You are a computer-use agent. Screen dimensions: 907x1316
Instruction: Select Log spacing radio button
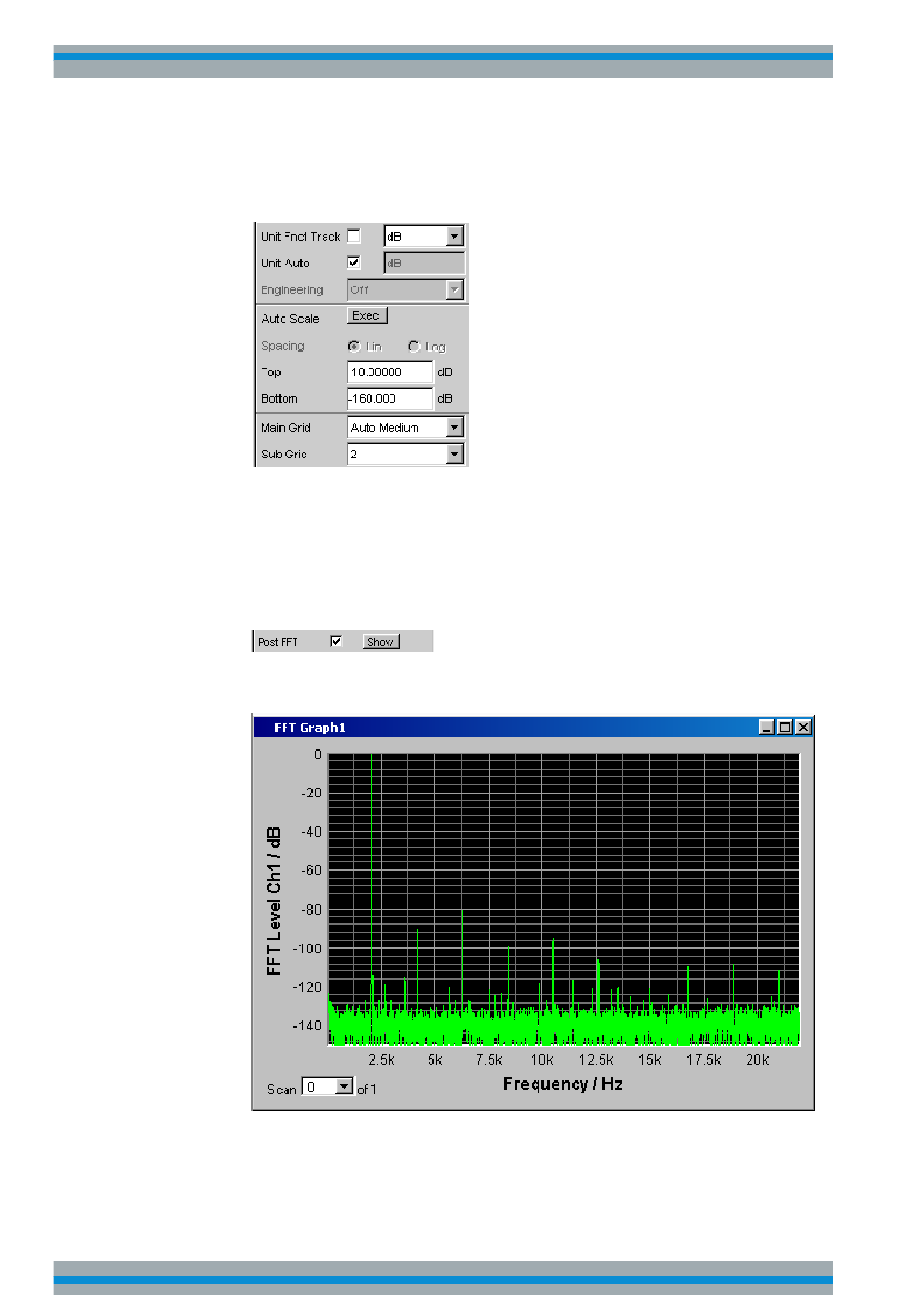tap(413, 347)
